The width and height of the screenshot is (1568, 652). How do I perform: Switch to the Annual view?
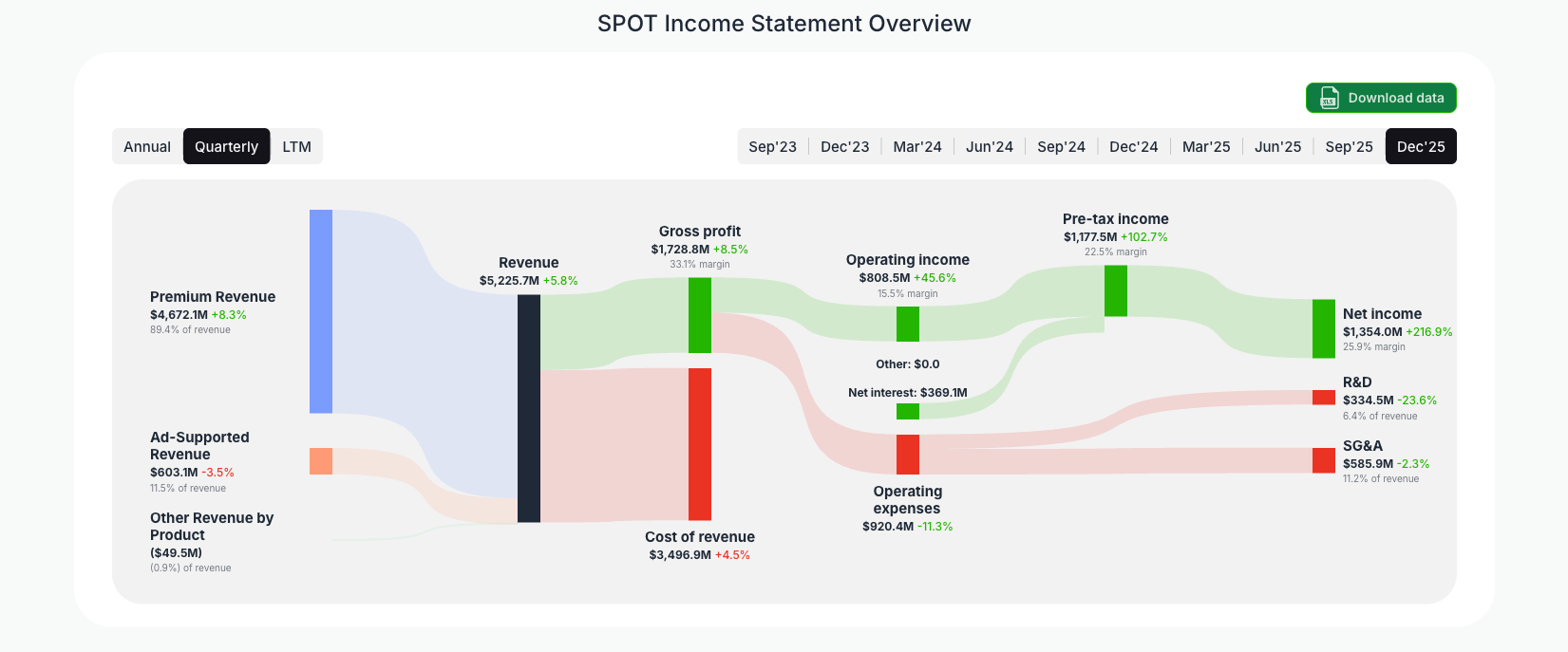[147, 146]
